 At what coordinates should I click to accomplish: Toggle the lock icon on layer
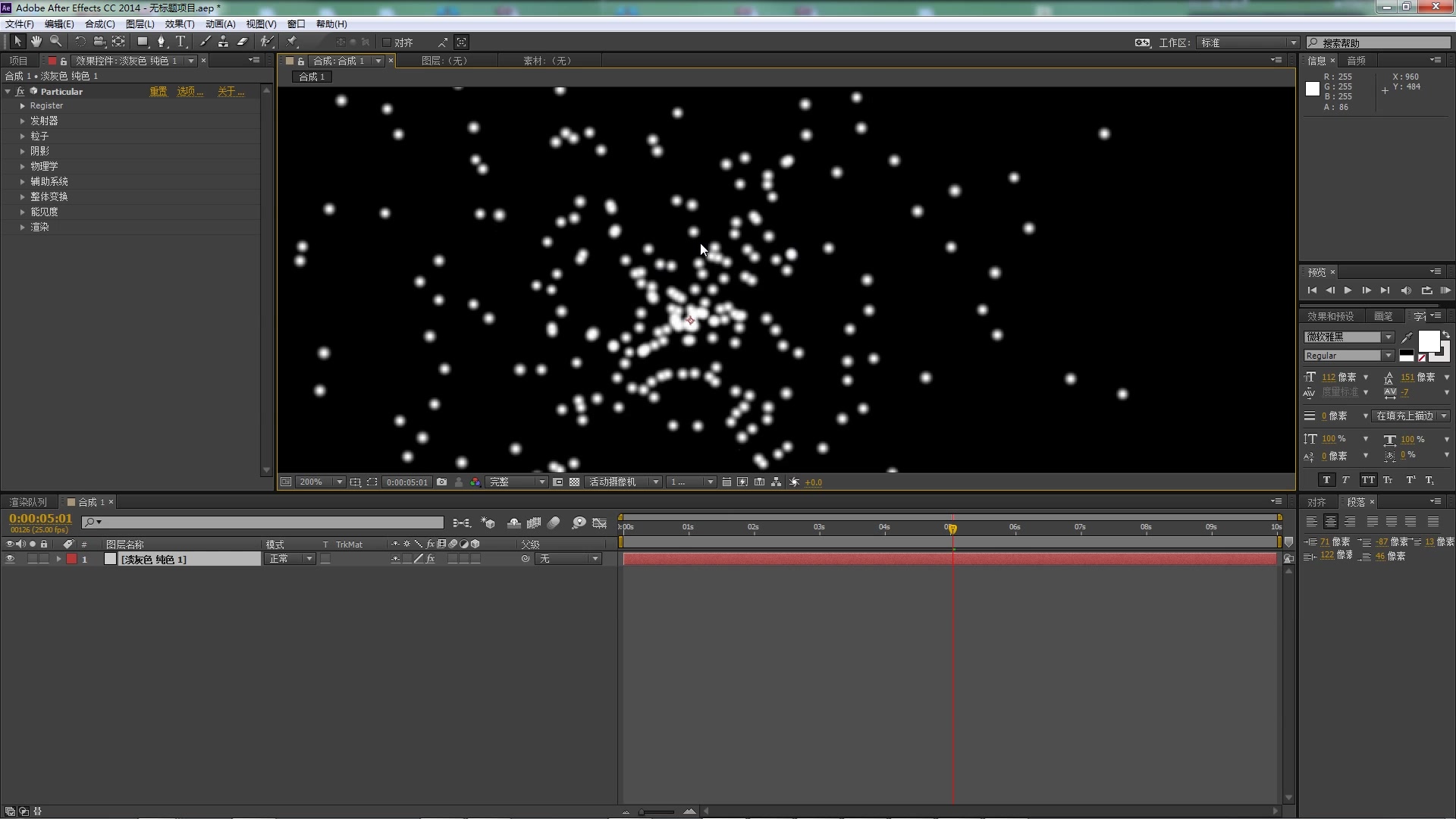click(44, 559)
